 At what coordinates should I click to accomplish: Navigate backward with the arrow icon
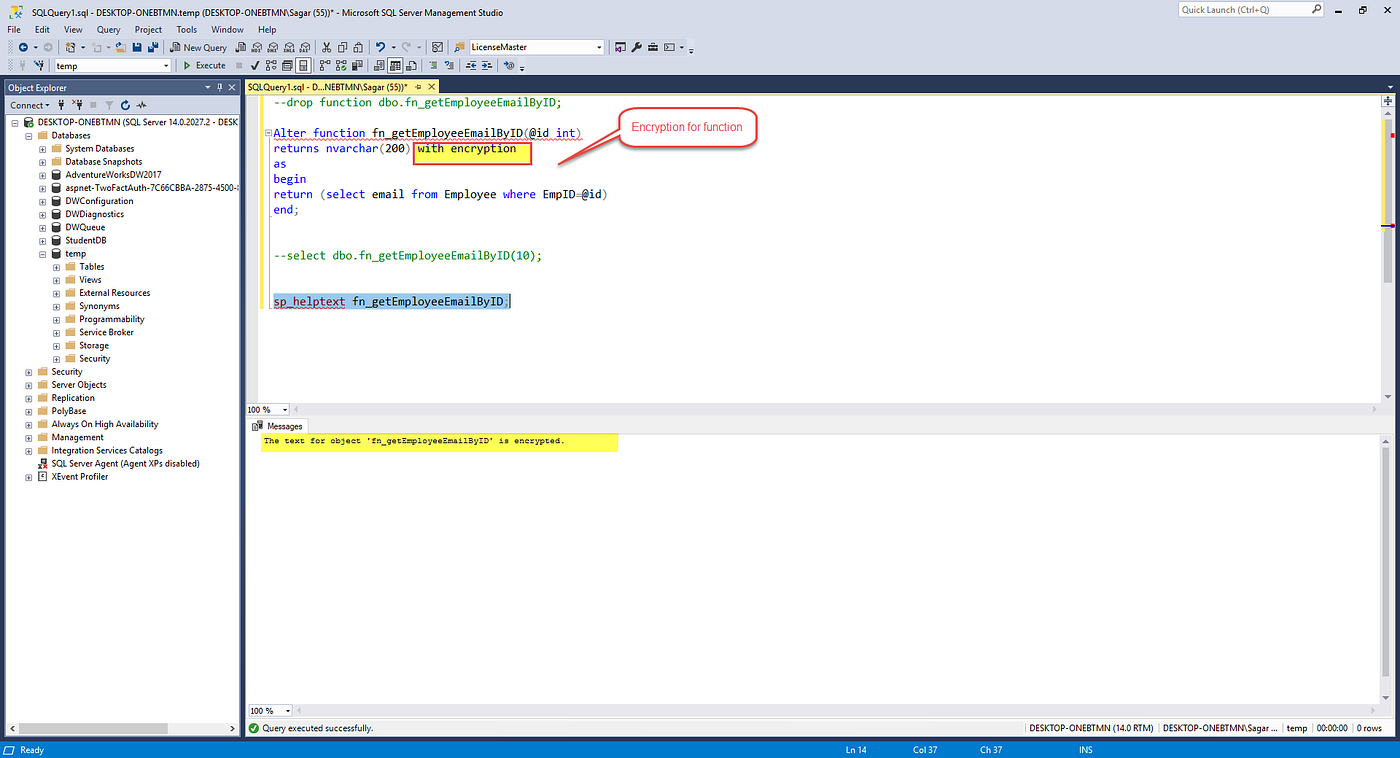pyautogui.click(x=23, y=47)
